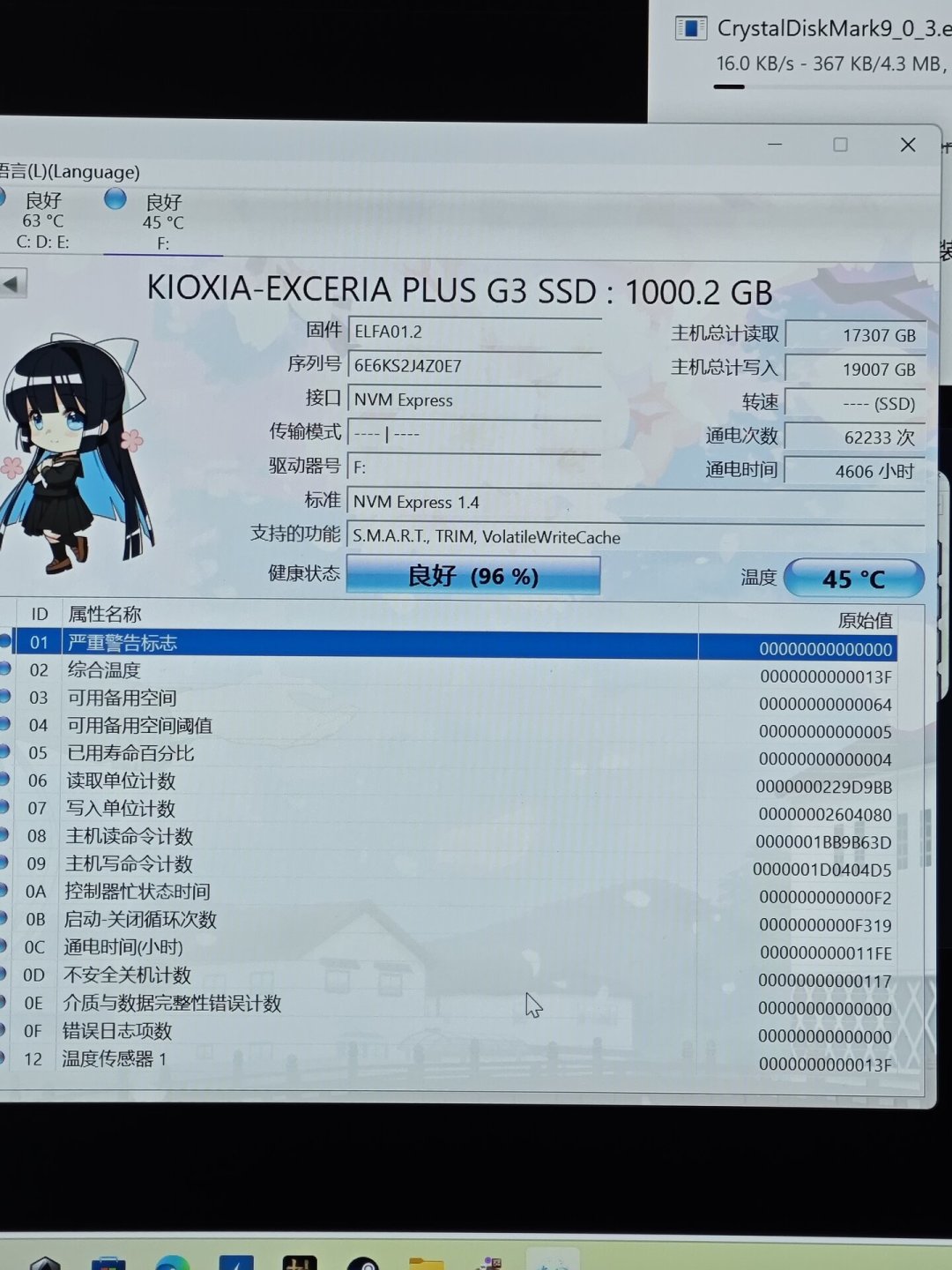Open the 语言(L)(Language) menu
The width and height of the screenshot is (952, 1270).
(x=71, y=172)
